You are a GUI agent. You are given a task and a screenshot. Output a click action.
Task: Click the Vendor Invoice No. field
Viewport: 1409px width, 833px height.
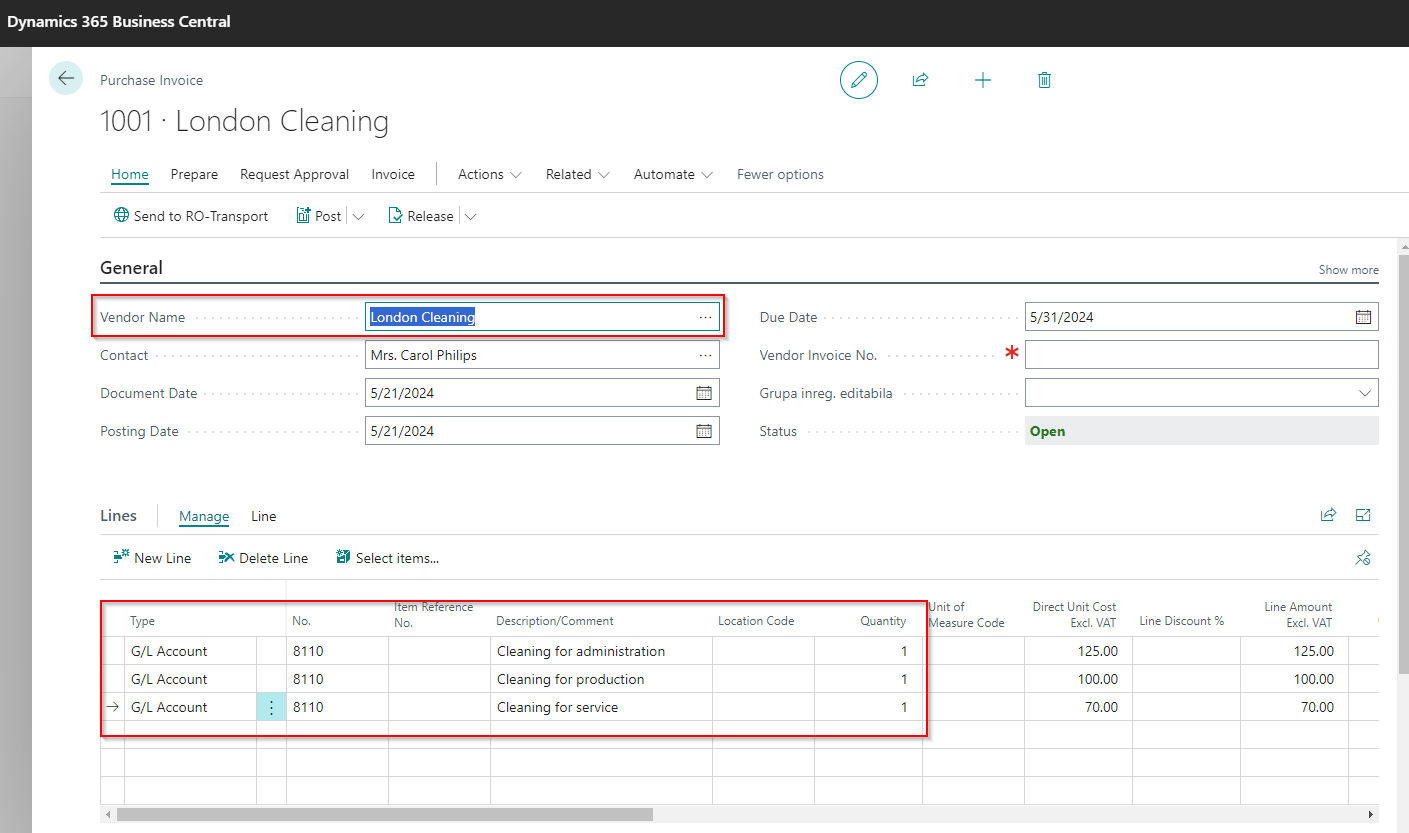click(1202, 355)
